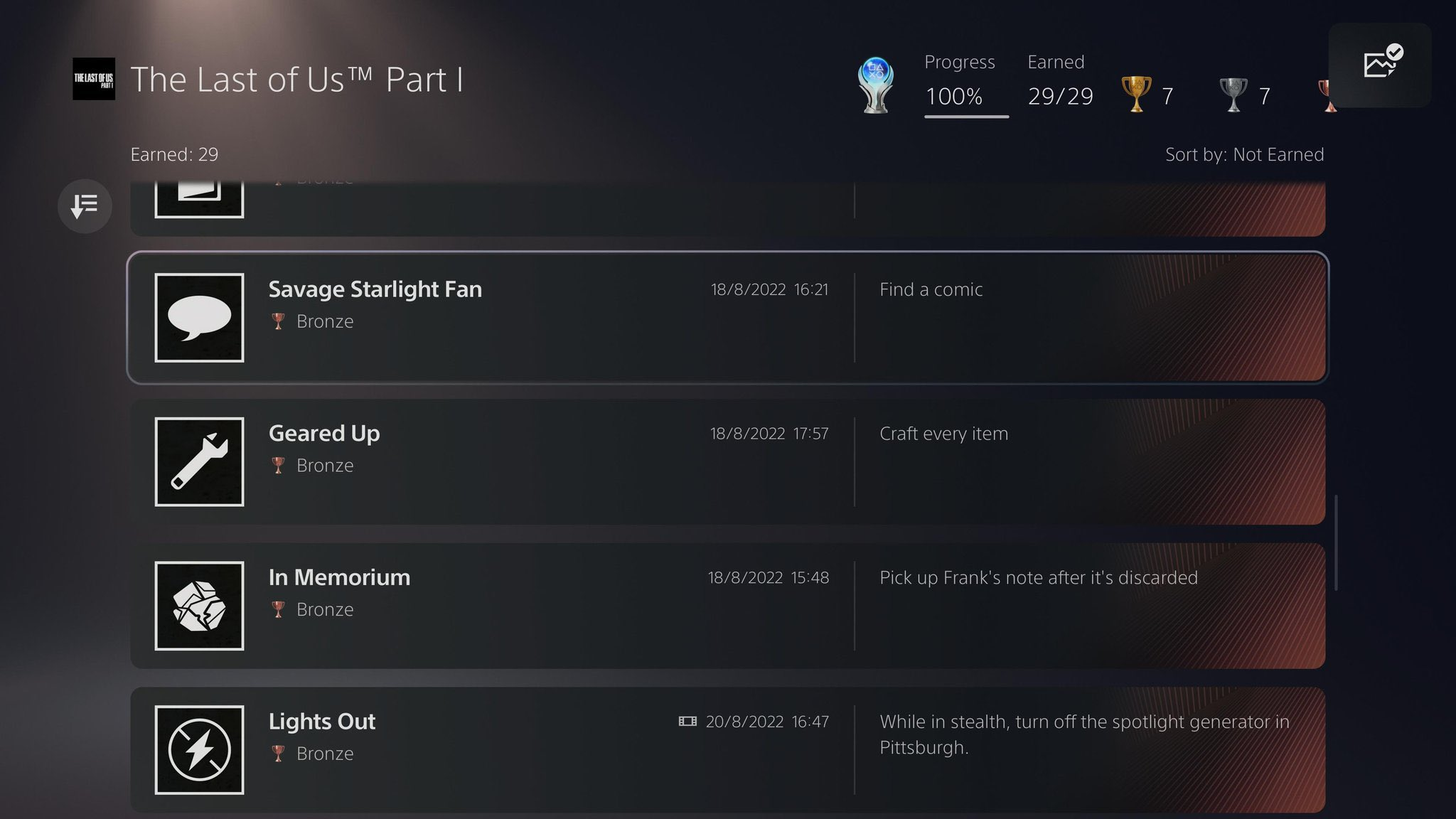This screenshot has height=819, width=1456.
Task: Click the sort order icon button
Action: click(x=85, y=206)
